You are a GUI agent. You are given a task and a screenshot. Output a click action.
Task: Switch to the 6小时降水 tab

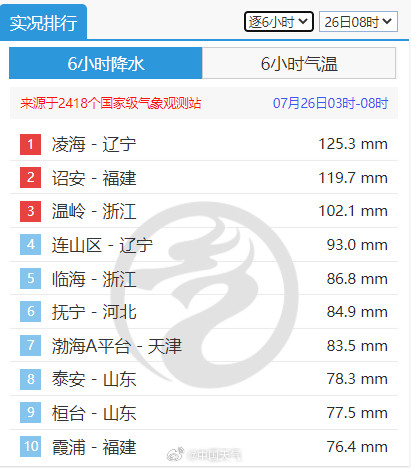click(106, 63)
